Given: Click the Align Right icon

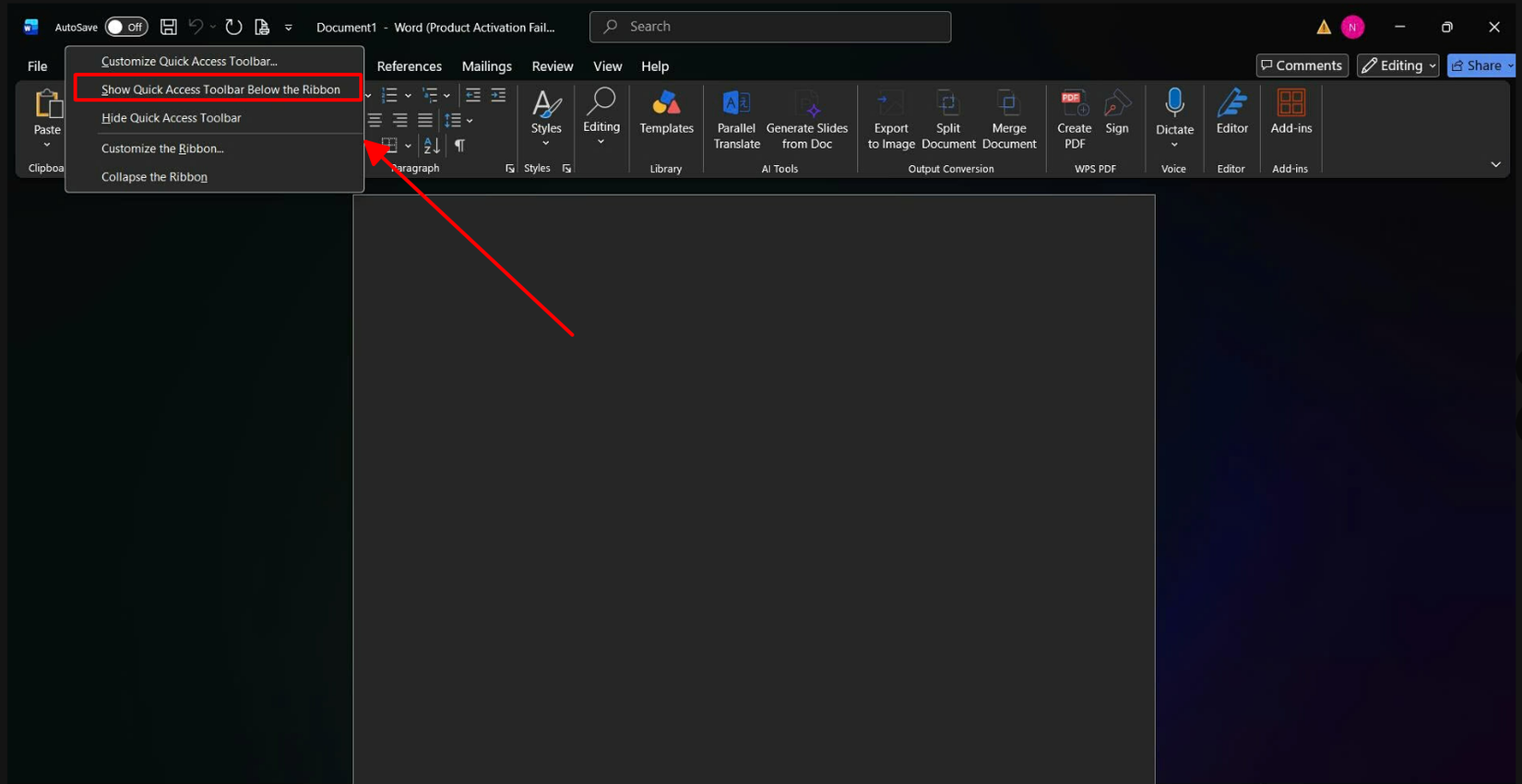Looking at the screenshot, I should 400,120.
